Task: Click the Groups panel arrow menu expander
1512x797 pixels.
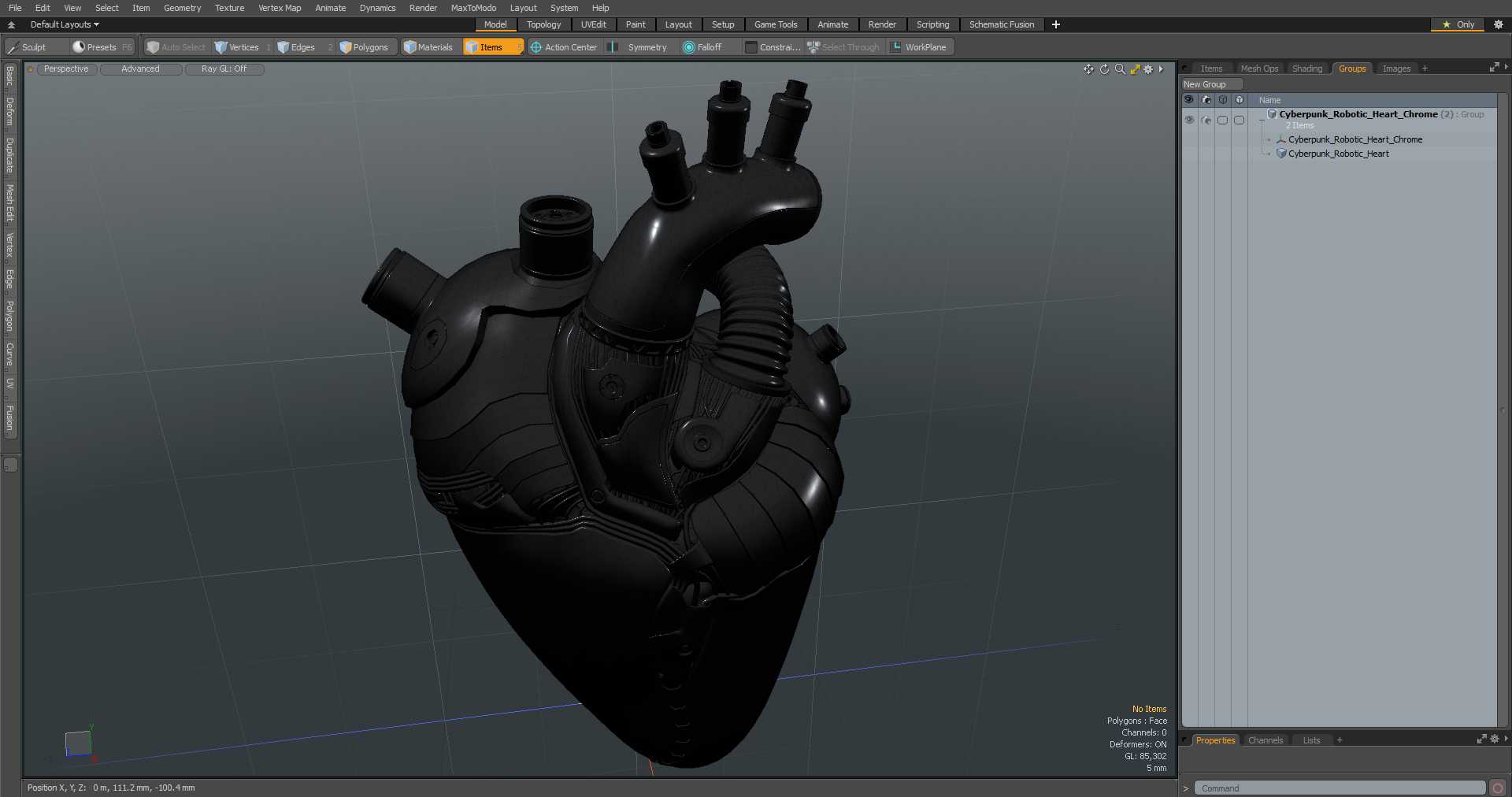Action: click(x=1506, y=68)
